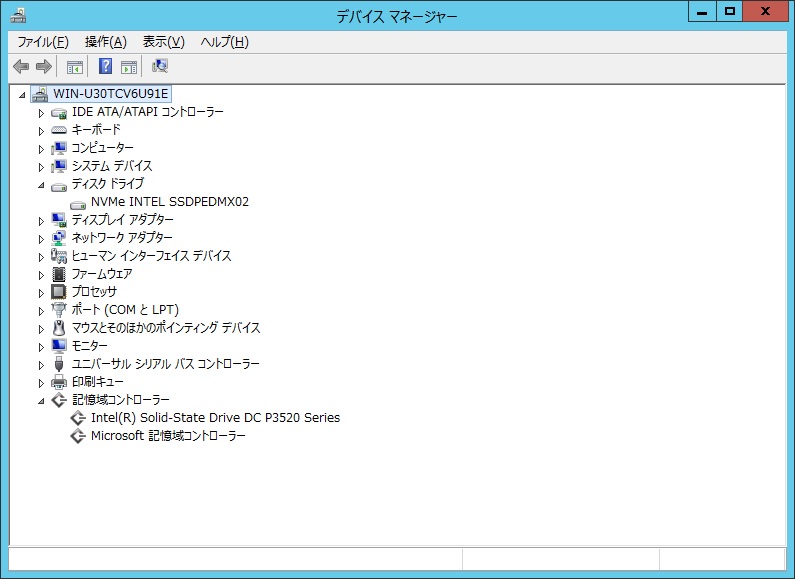795x579 pixels.
Task: Open the 操作(A) menu
Action: pyautogui.click(x=105, y=42)
